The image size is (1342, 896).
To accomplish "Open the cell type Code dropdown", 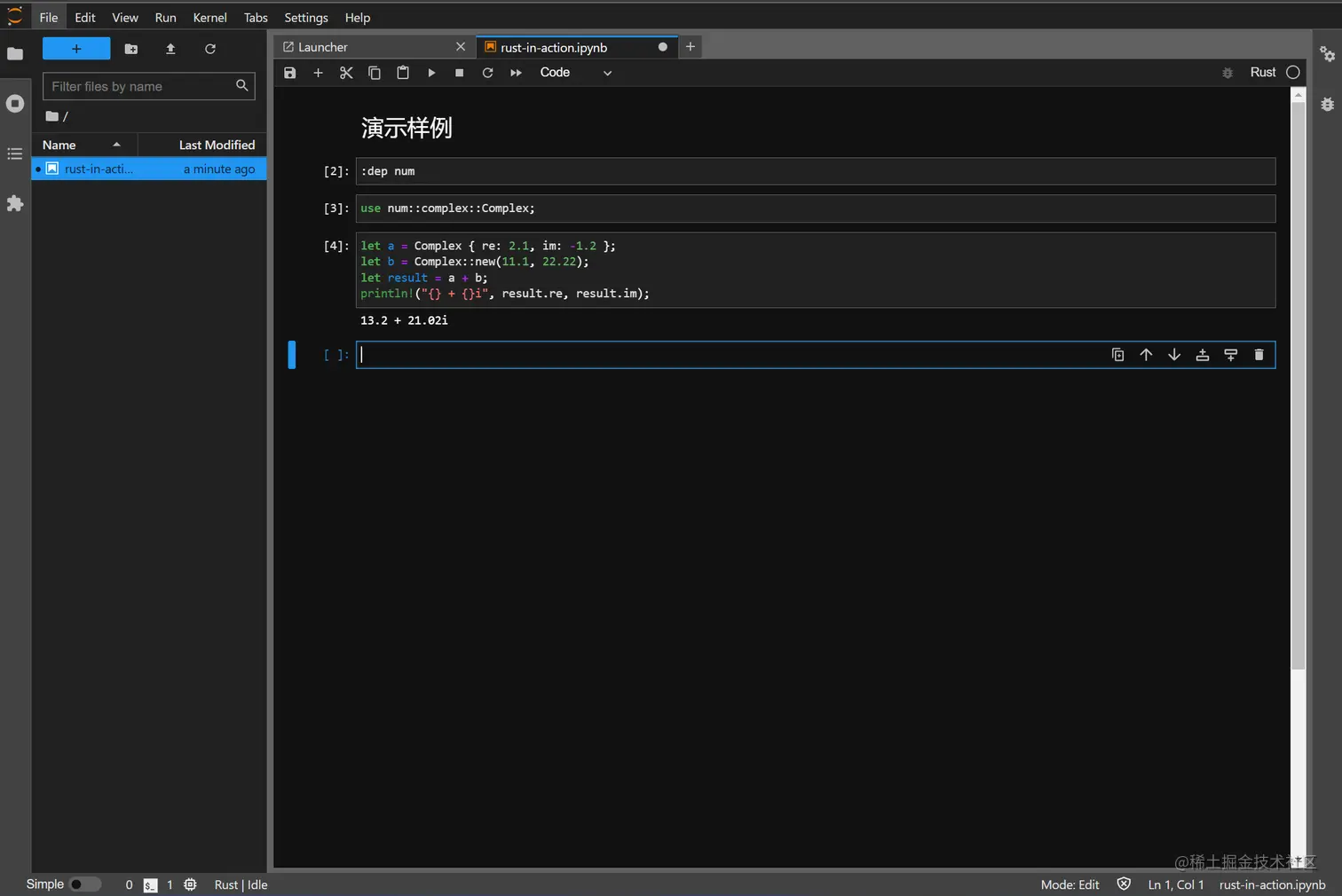I will coord(576,73).
